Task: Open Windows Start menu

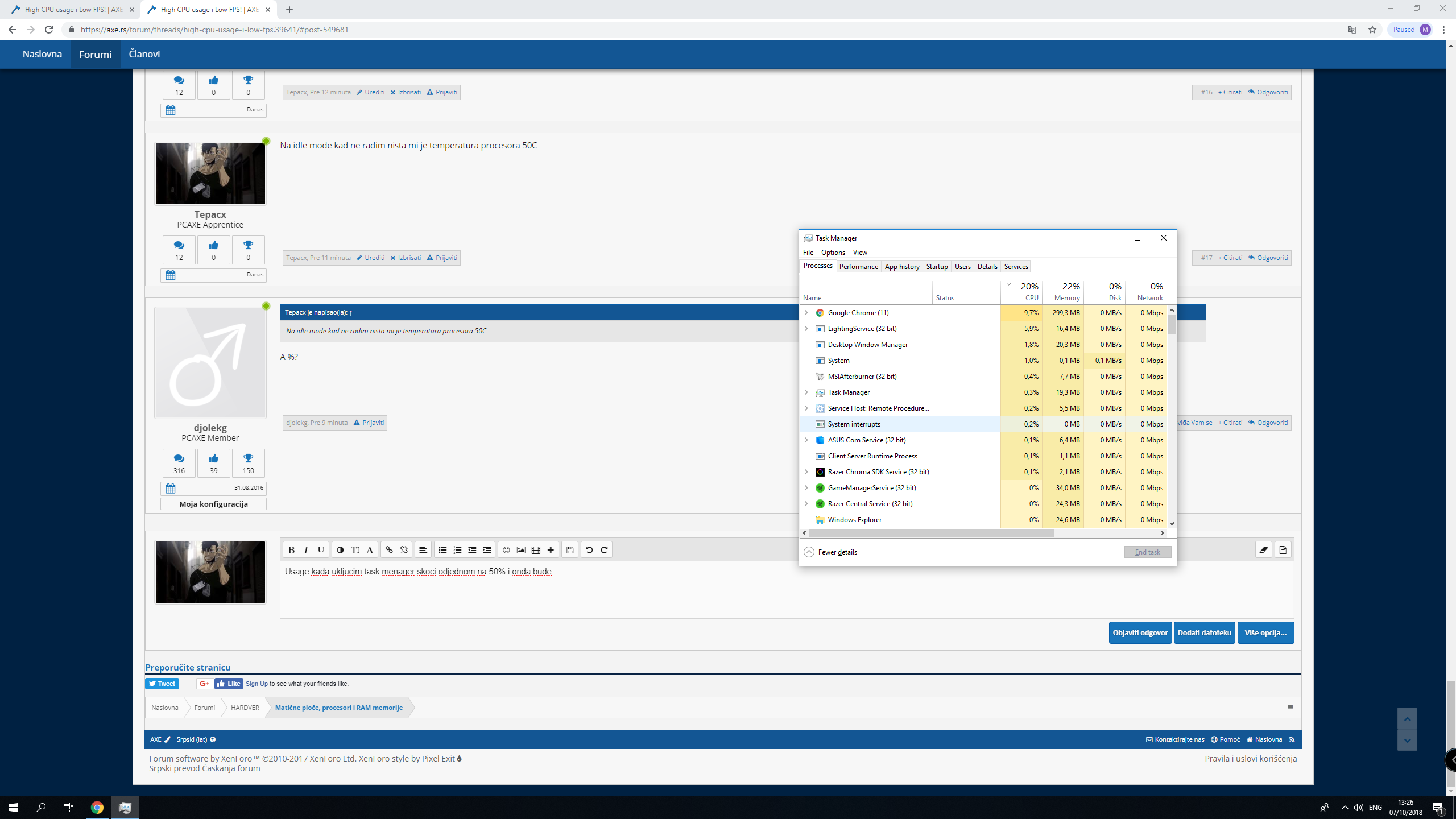Action: tap(14, 808)
